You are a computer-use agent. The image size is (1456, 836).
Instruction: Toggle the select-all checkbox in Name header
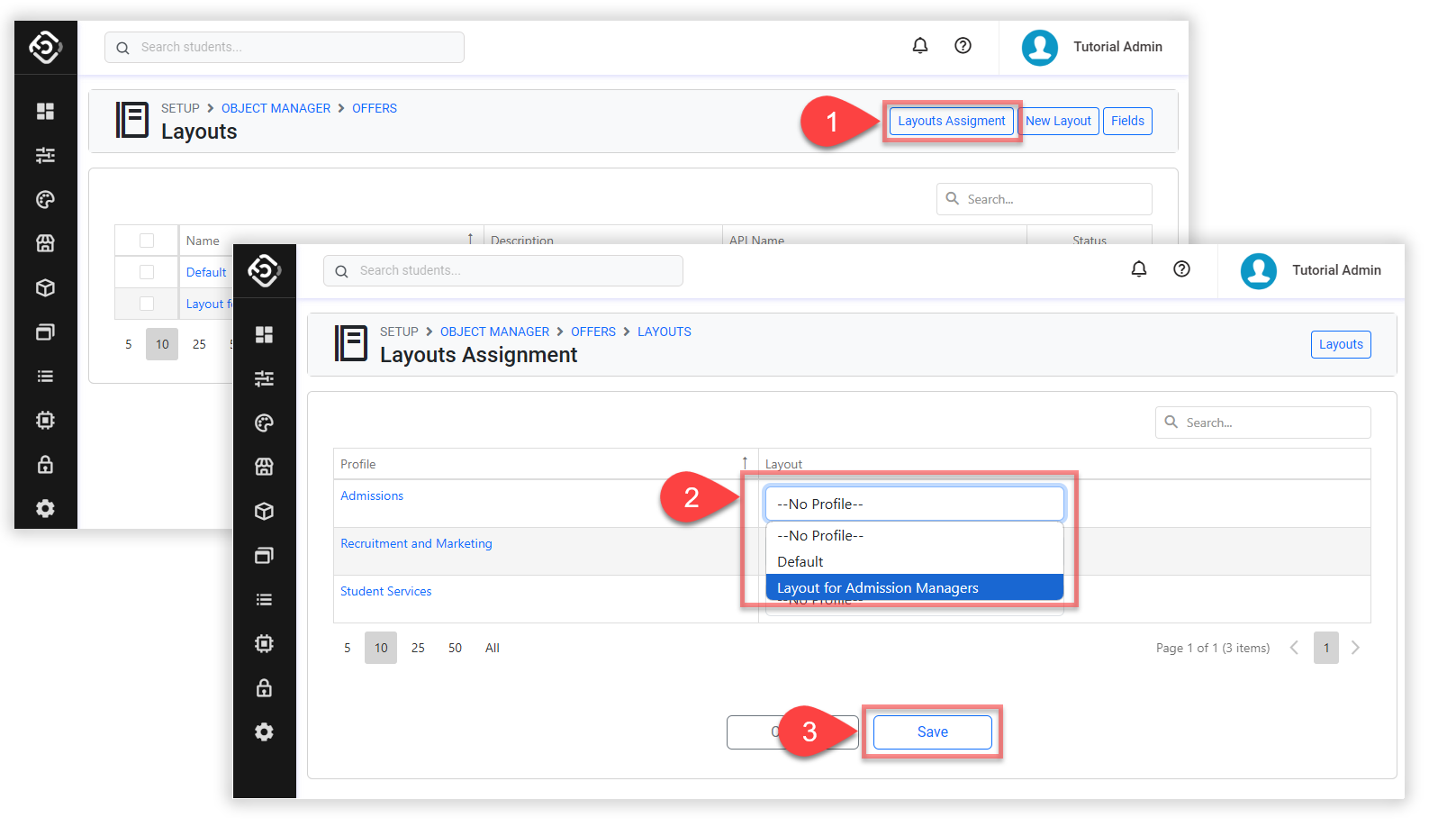(147, 241)
